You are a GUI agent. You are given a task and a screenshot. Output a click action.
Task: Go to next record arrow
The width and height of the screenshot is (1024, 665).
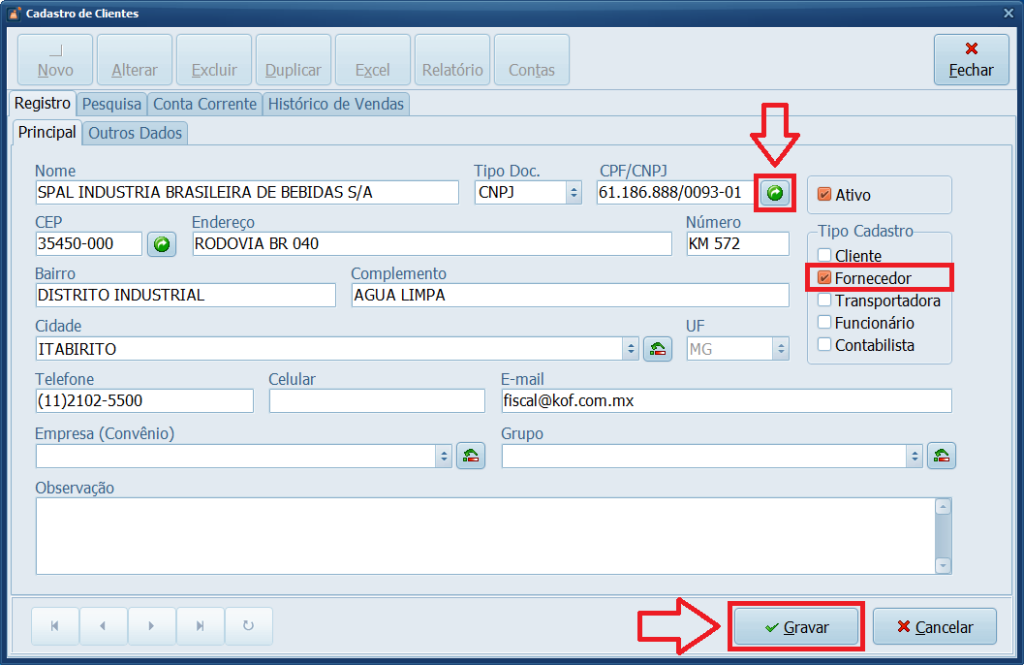[x=152, y=626]
